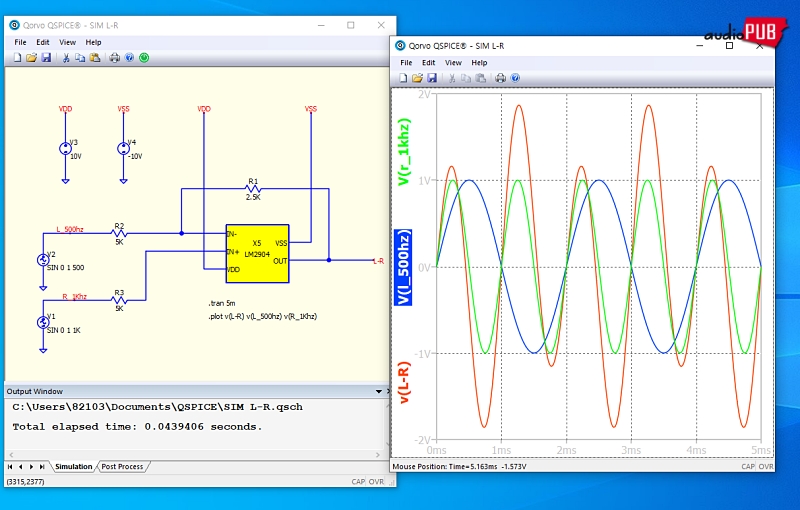Viewport: 800px width, 510px height.
Task: Click the Cut scissors icon in schematic toolbar
Action: point(66,58)
